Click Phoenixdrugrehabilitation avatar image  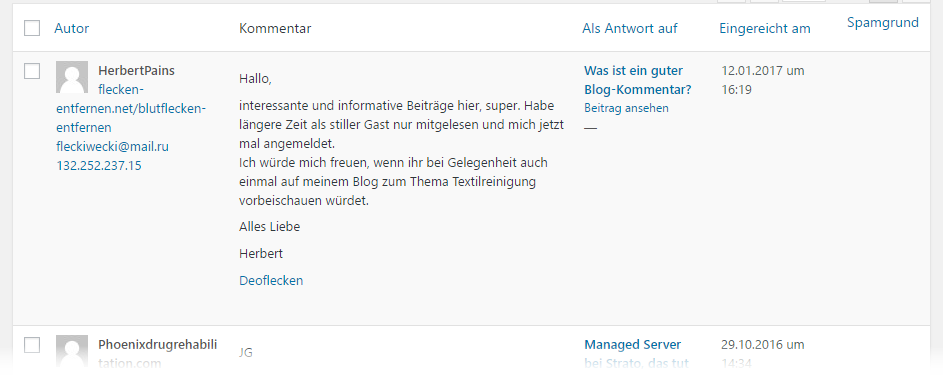click(x=72, y=352)
